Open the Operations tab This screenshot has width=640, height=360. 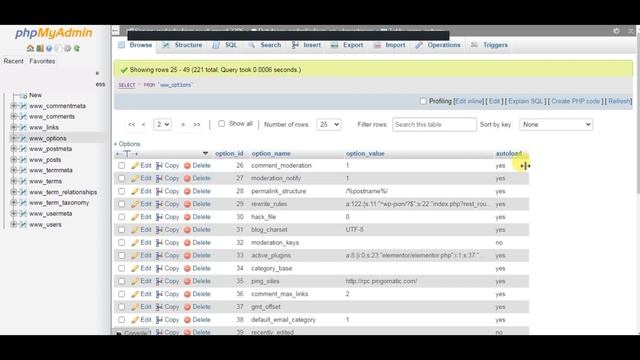pyautogui.click(x=438, y=45)
